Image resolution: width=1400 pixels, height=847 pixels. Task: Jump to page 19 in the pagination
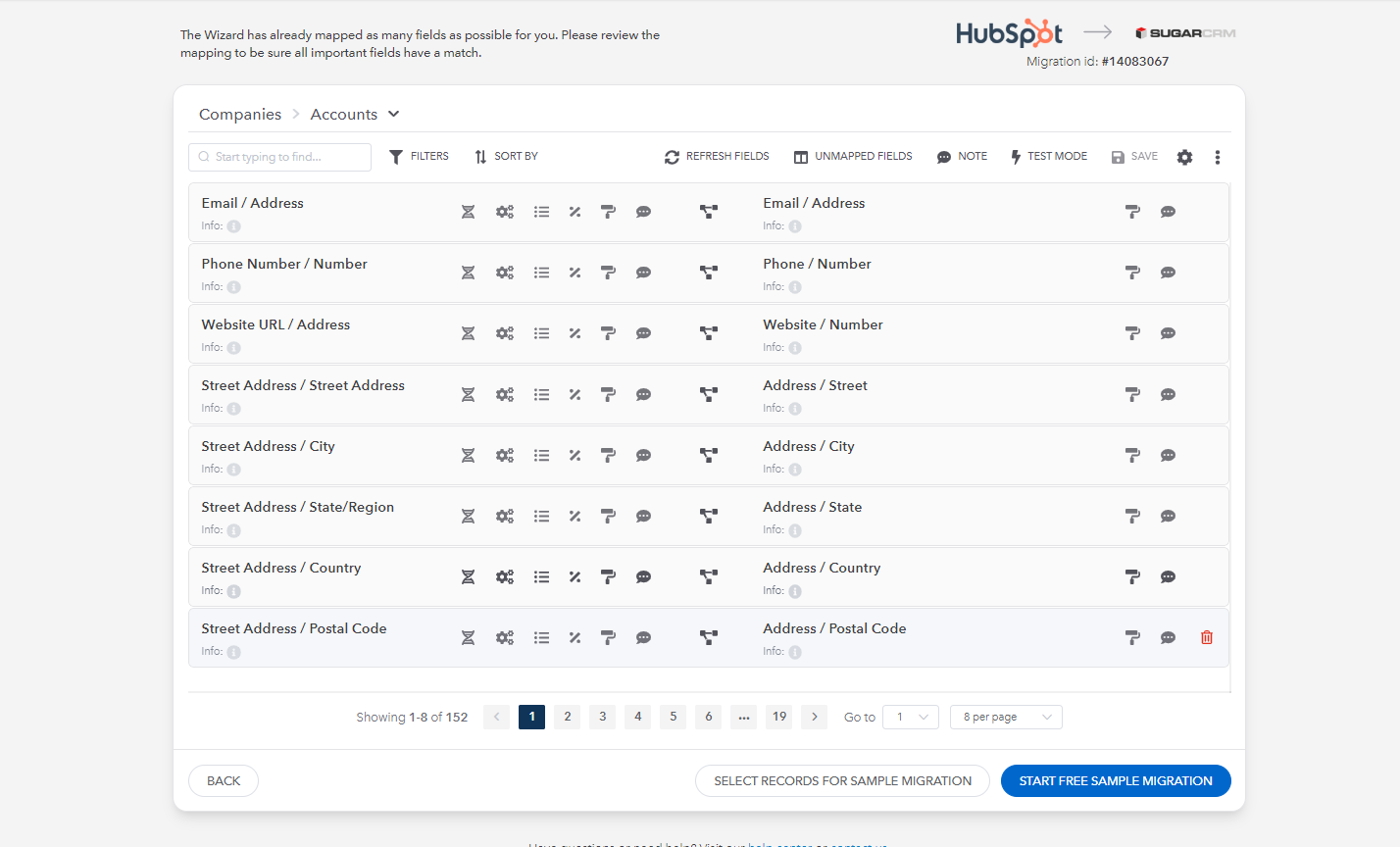[778, 717]
